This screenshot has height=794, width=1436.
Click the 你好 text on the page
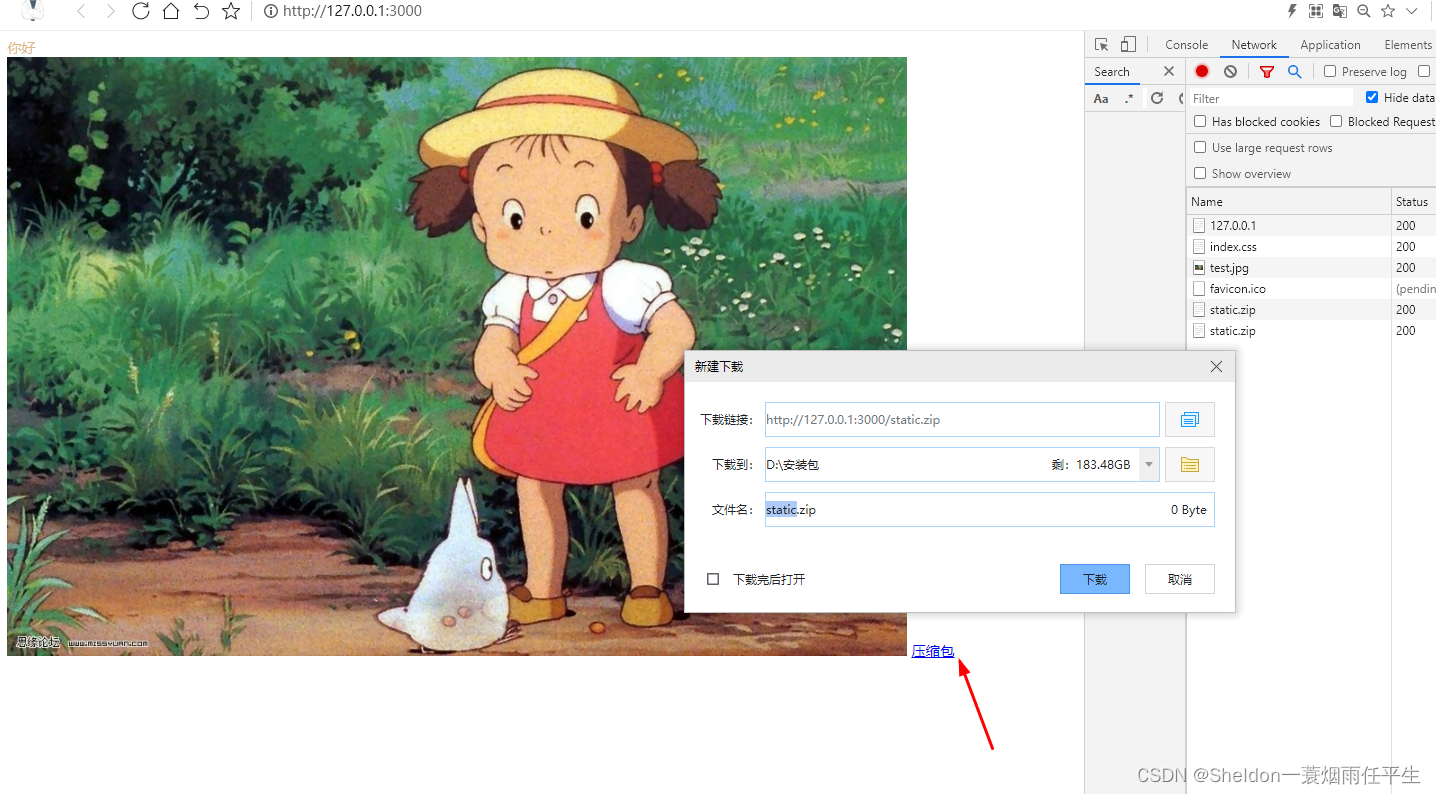tap(21, 47)
